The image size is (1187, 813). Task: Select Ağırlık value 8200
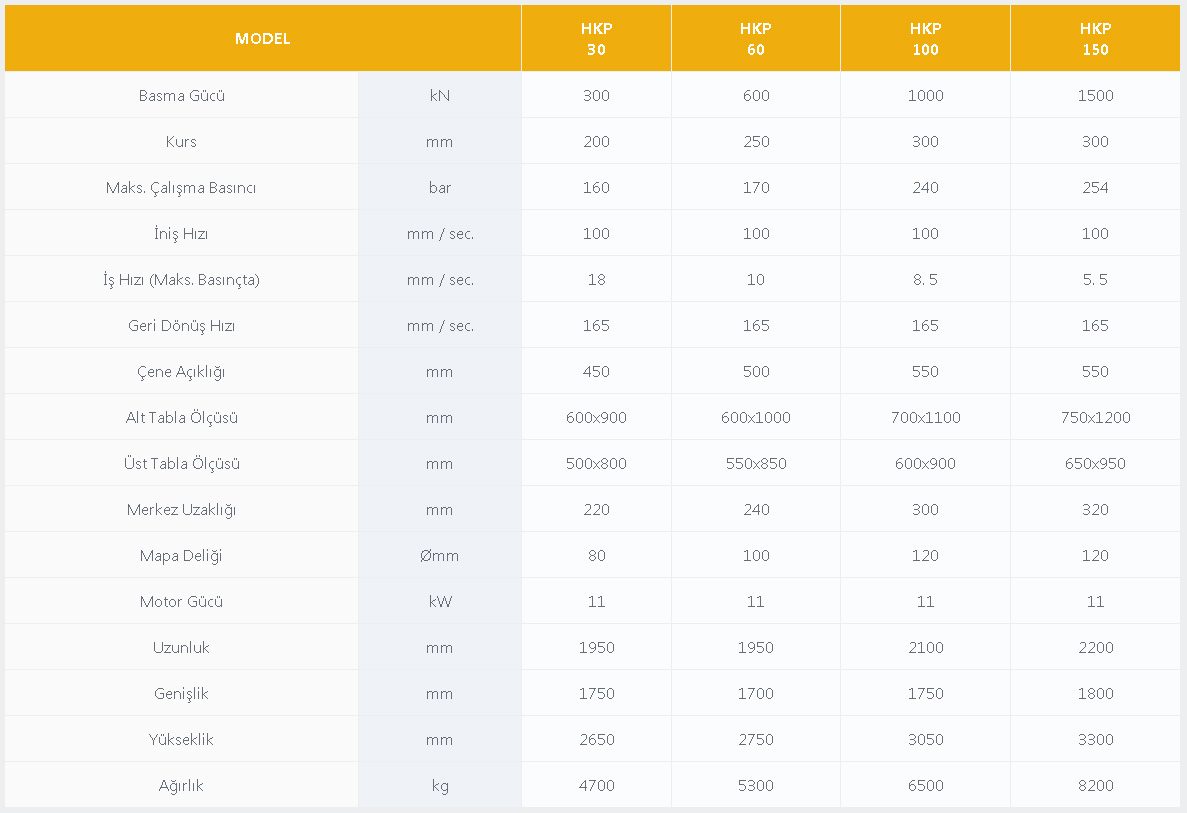1095,786
